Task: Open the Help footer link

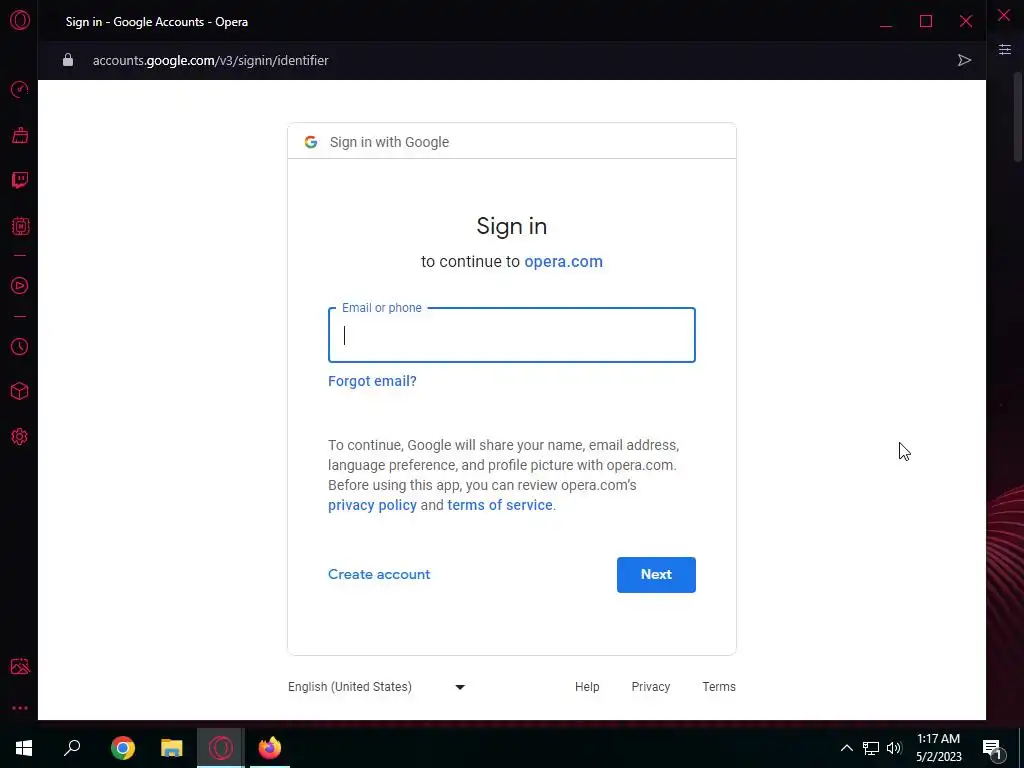Action: [x=586, y=686]
